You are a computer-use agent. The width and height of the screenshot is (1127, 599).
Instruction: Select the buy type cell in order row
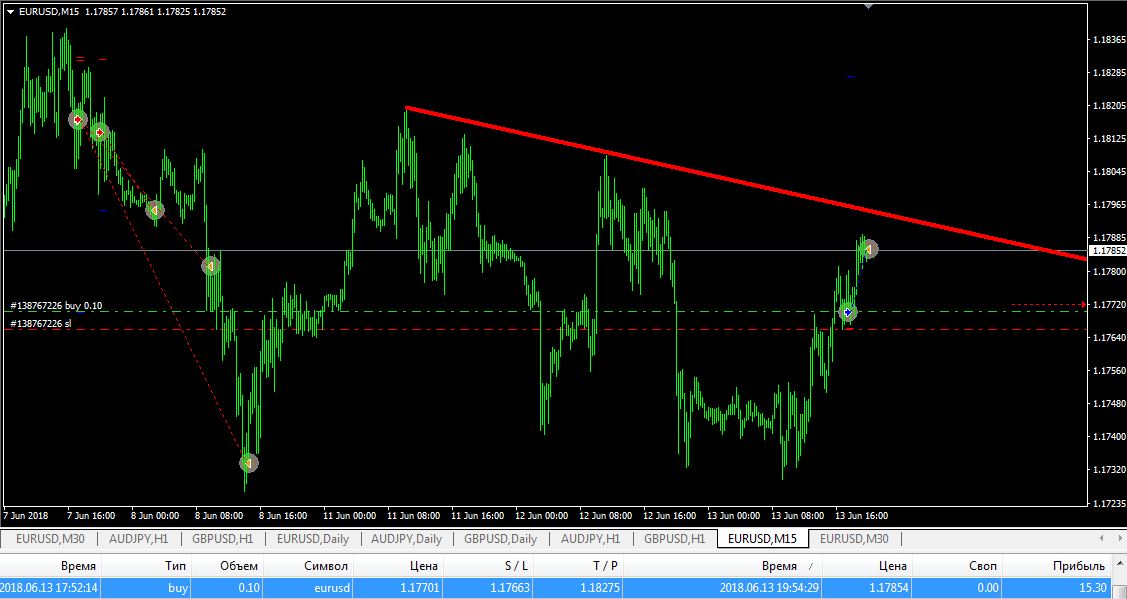[x=177, y=587]
